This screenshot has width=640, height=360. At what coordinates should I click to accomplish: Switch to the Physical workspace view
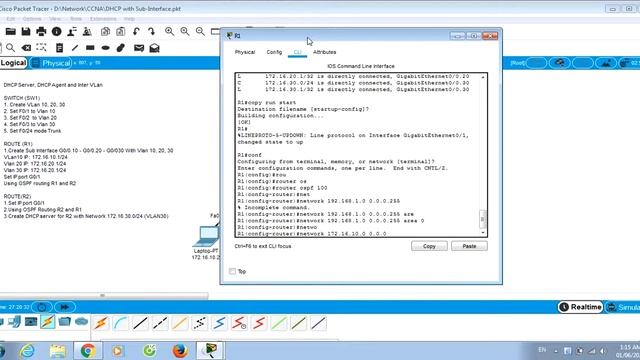(x=52, y=63)
